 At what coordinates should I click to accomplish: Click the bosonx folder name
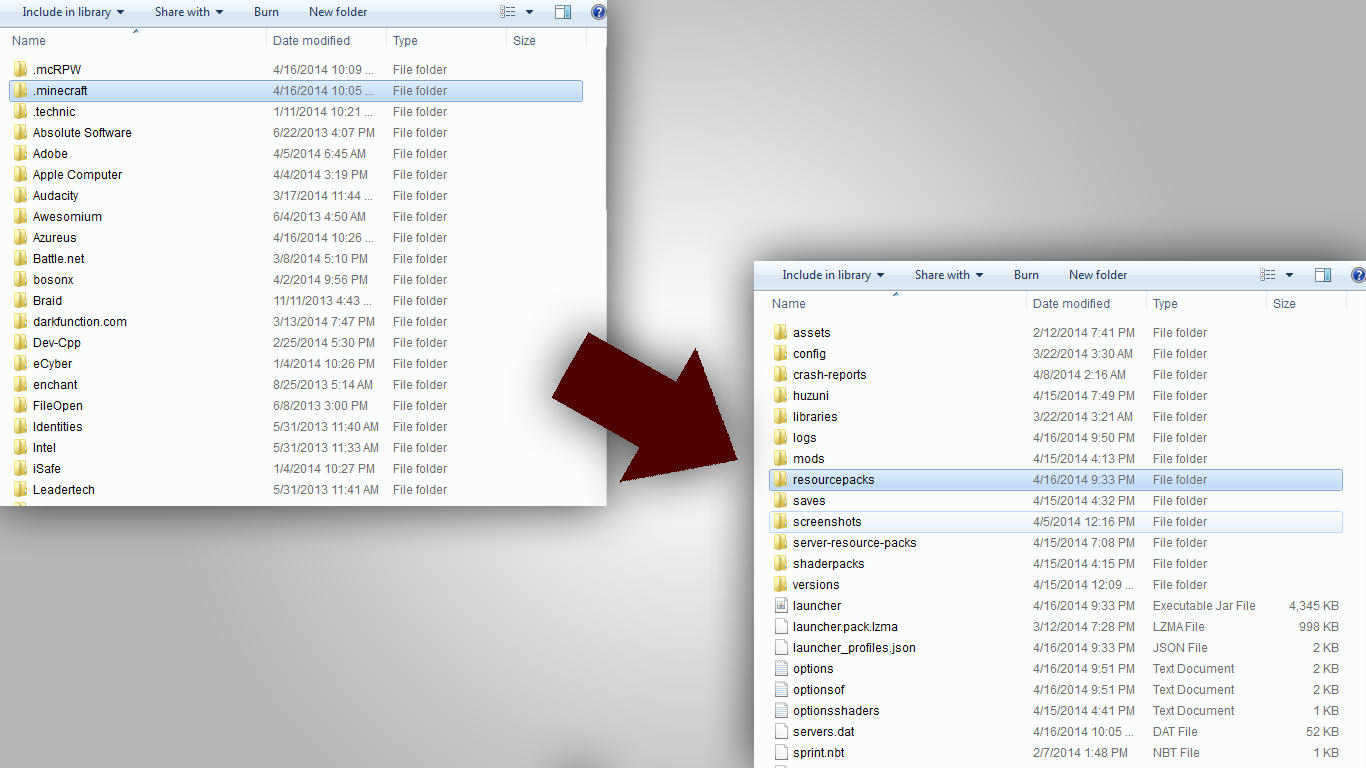(x=53, y=279)
